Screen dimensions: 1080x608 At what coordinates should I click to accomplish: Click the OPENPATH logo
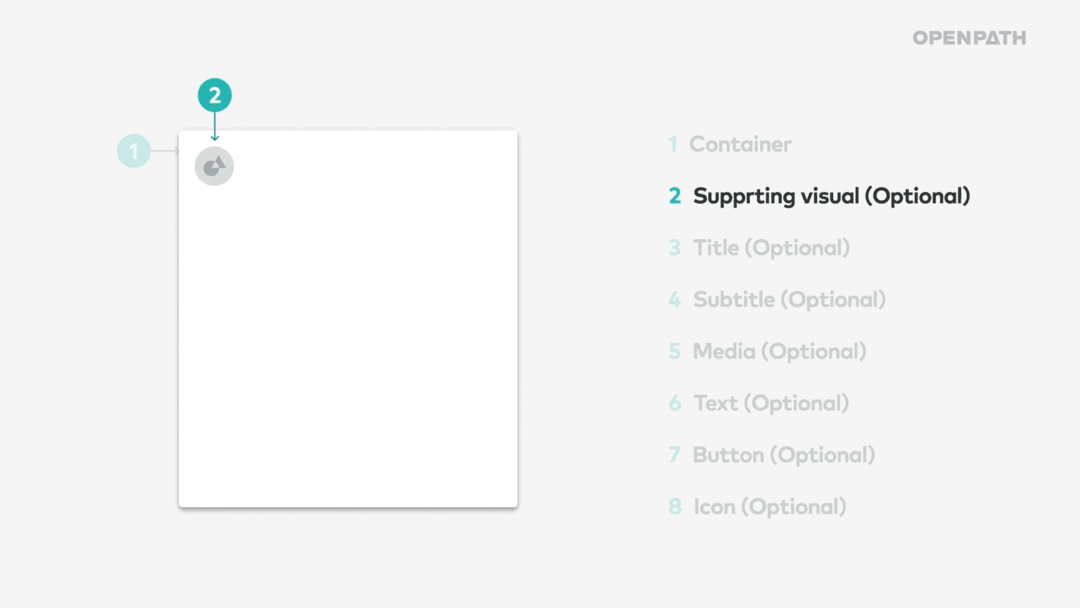click(969, 38)
